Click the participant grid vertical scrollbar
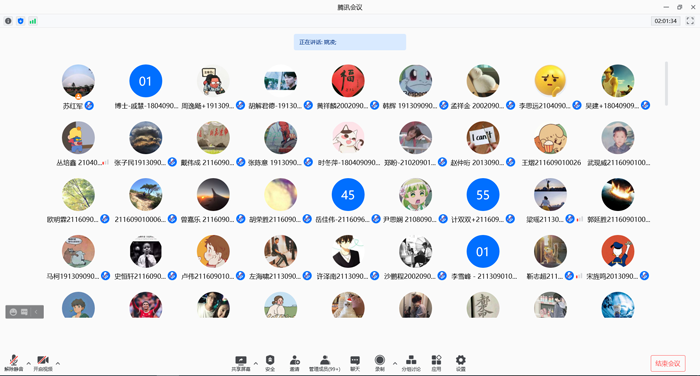Screen dimensions: 700x376 [x=667, y=84]
